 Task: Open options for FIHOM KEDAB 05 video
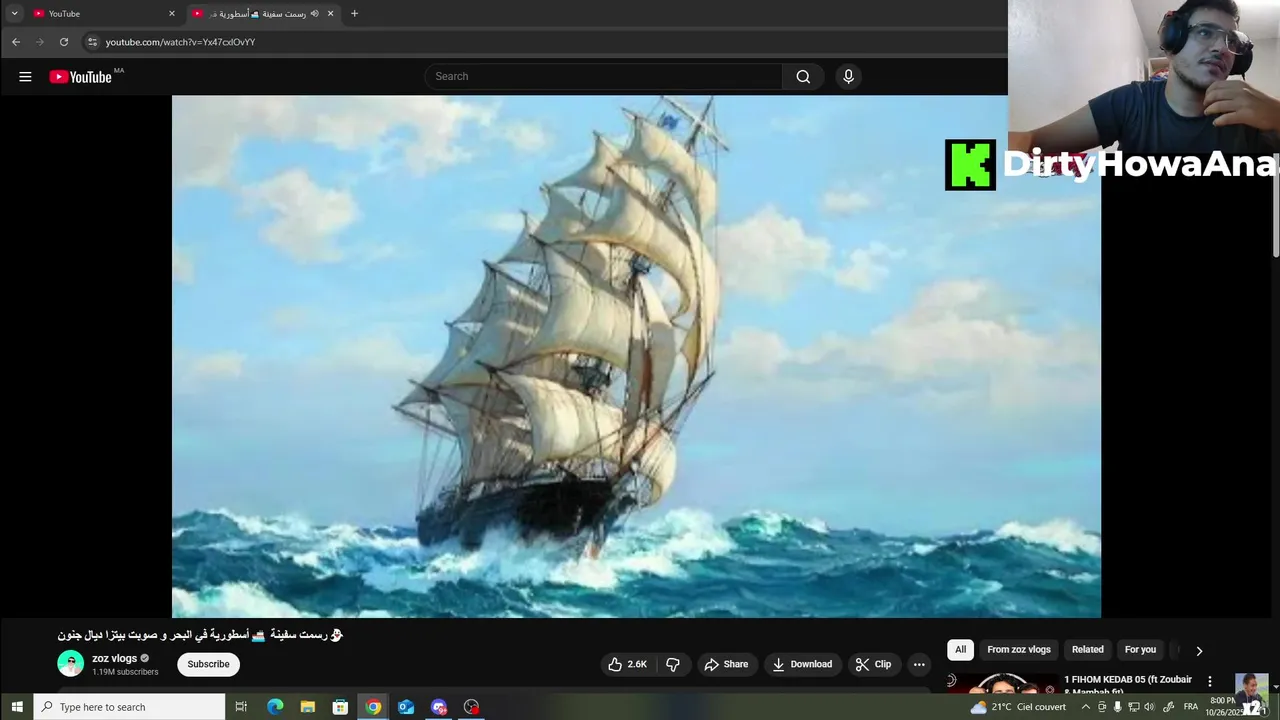pyautogui.click(x=1210, y=682)
